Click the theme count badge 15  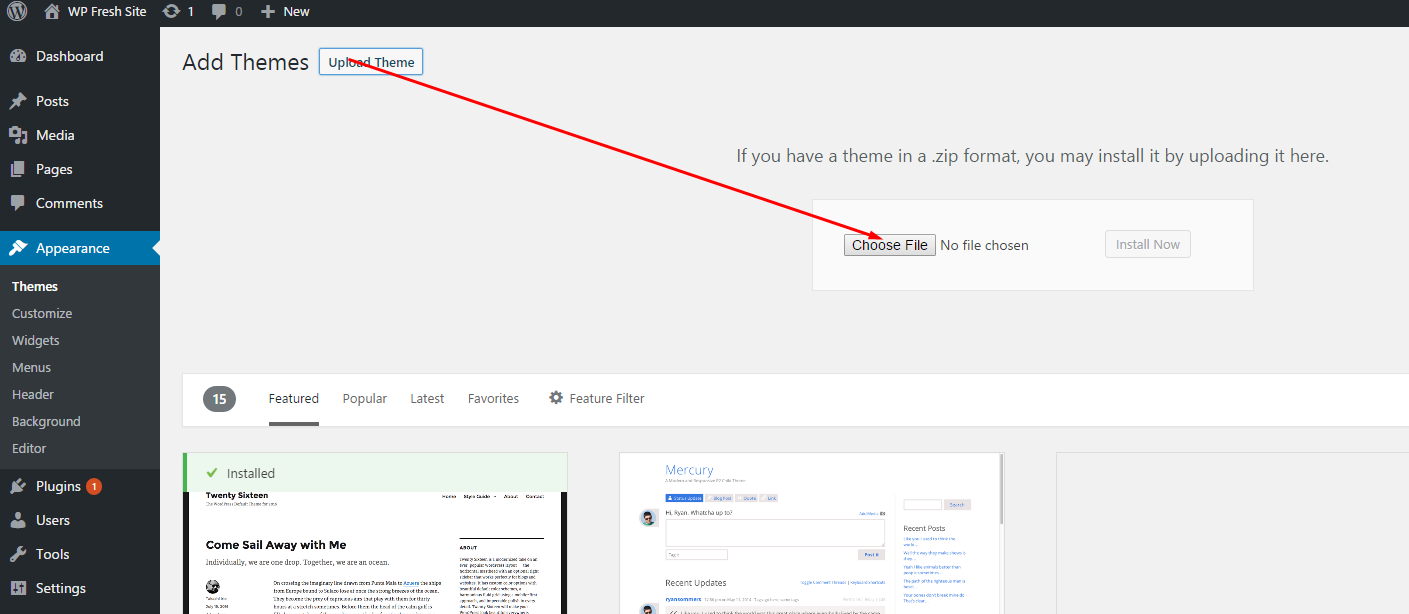[x=219, y=399]
